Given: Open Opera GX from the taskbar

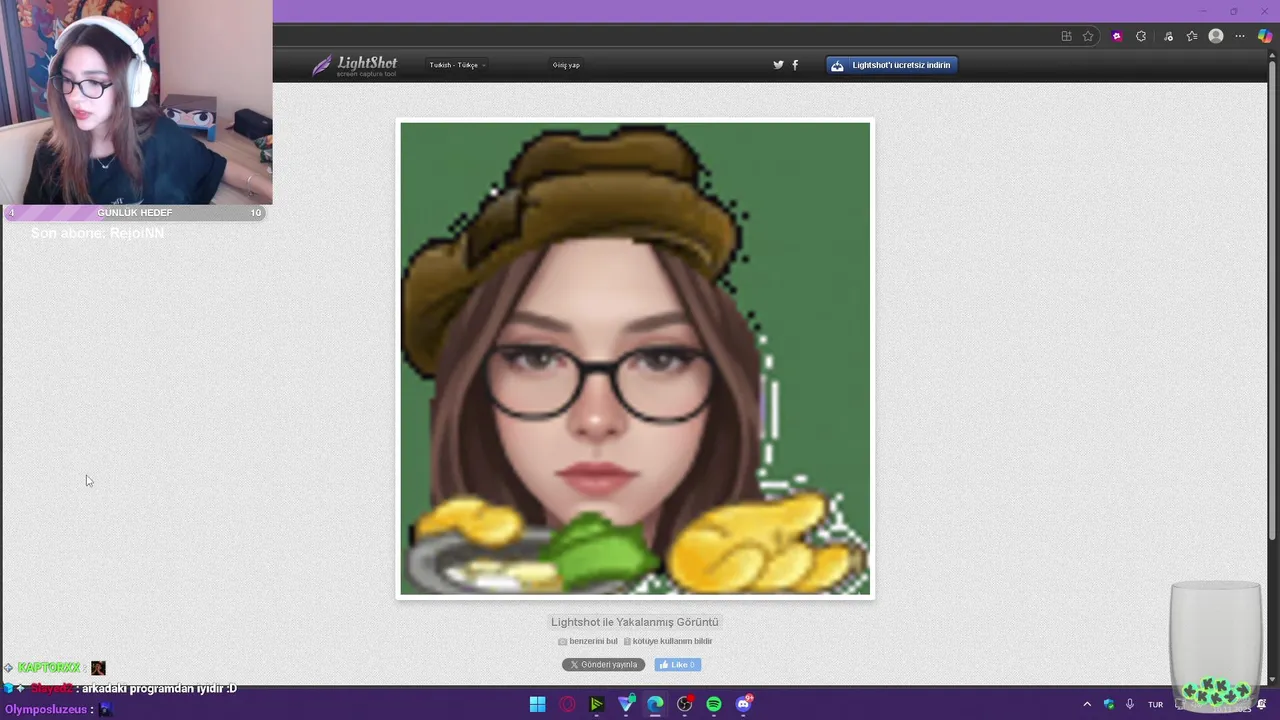Looking at the screenshot, I should pyautogui.click(x=567, y=704).
